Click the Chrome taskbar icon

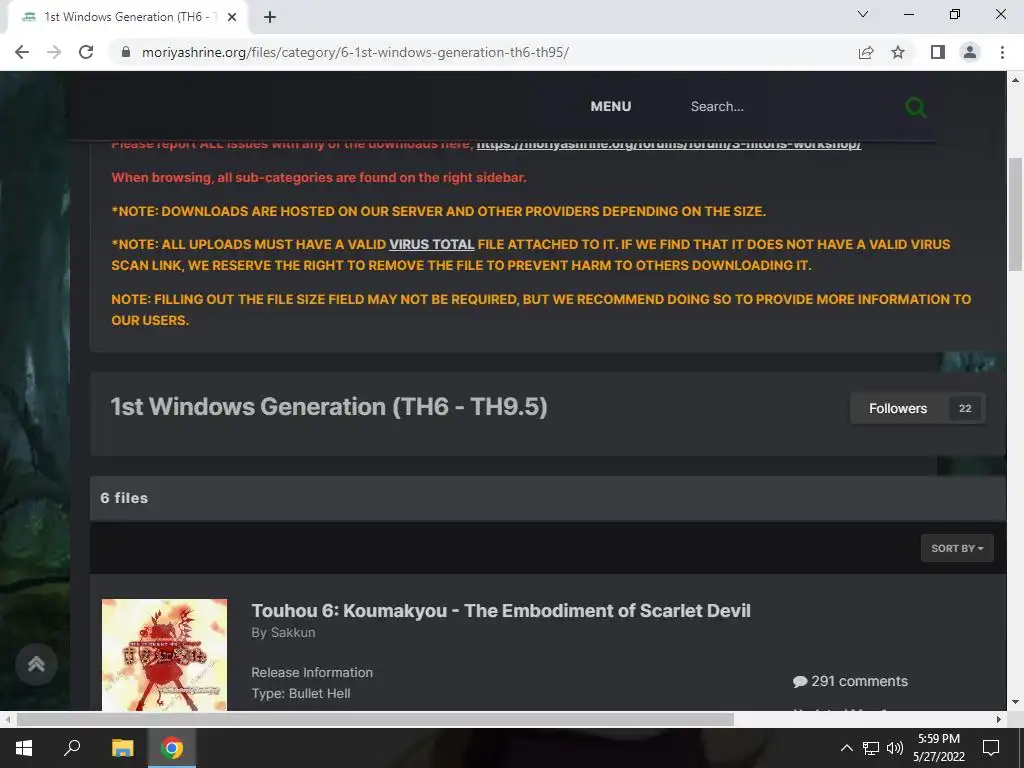click(172, 748)
